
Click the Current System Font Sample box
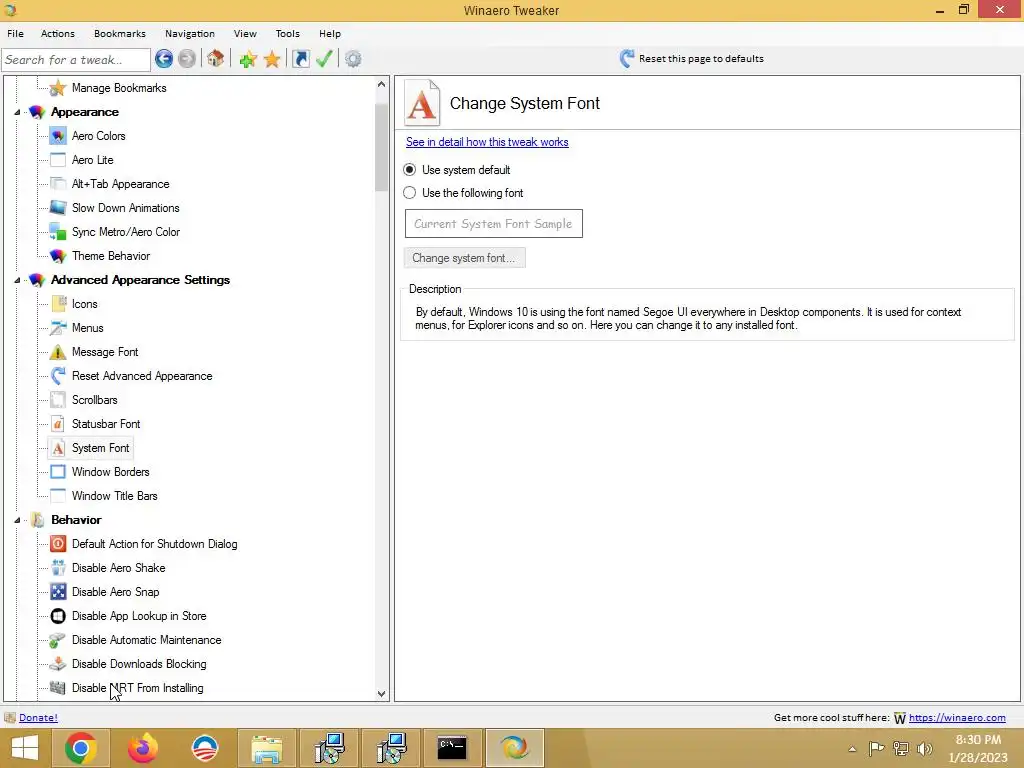click(x=494, y=224)
